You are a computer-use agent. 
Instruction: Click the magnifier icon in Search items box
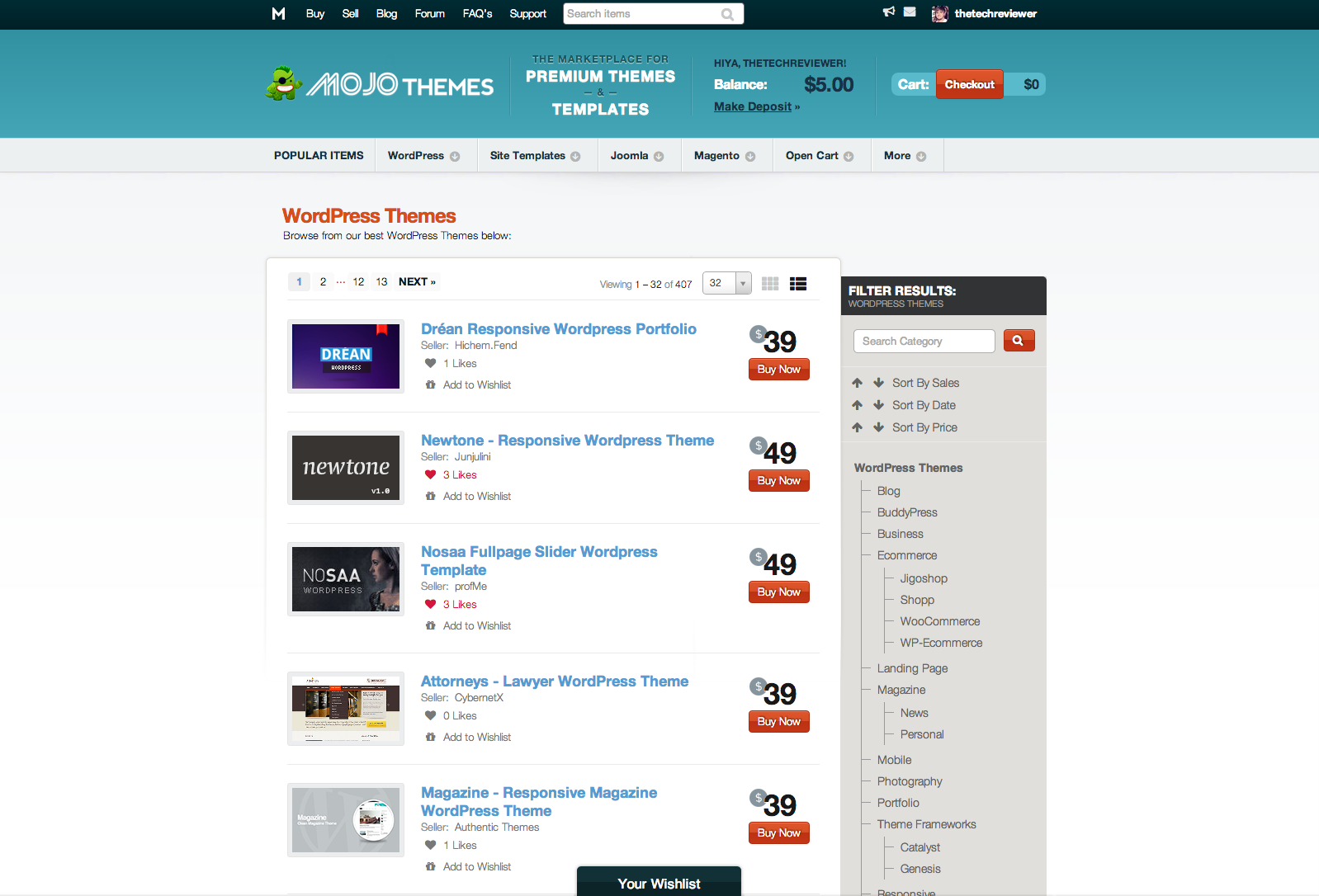727,14
